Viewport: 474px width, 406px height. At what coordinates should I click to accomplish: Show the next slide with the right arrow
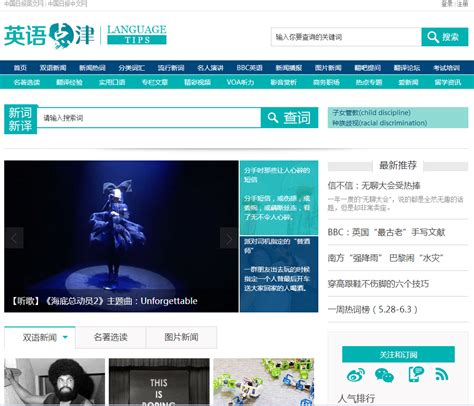(229, 238)
